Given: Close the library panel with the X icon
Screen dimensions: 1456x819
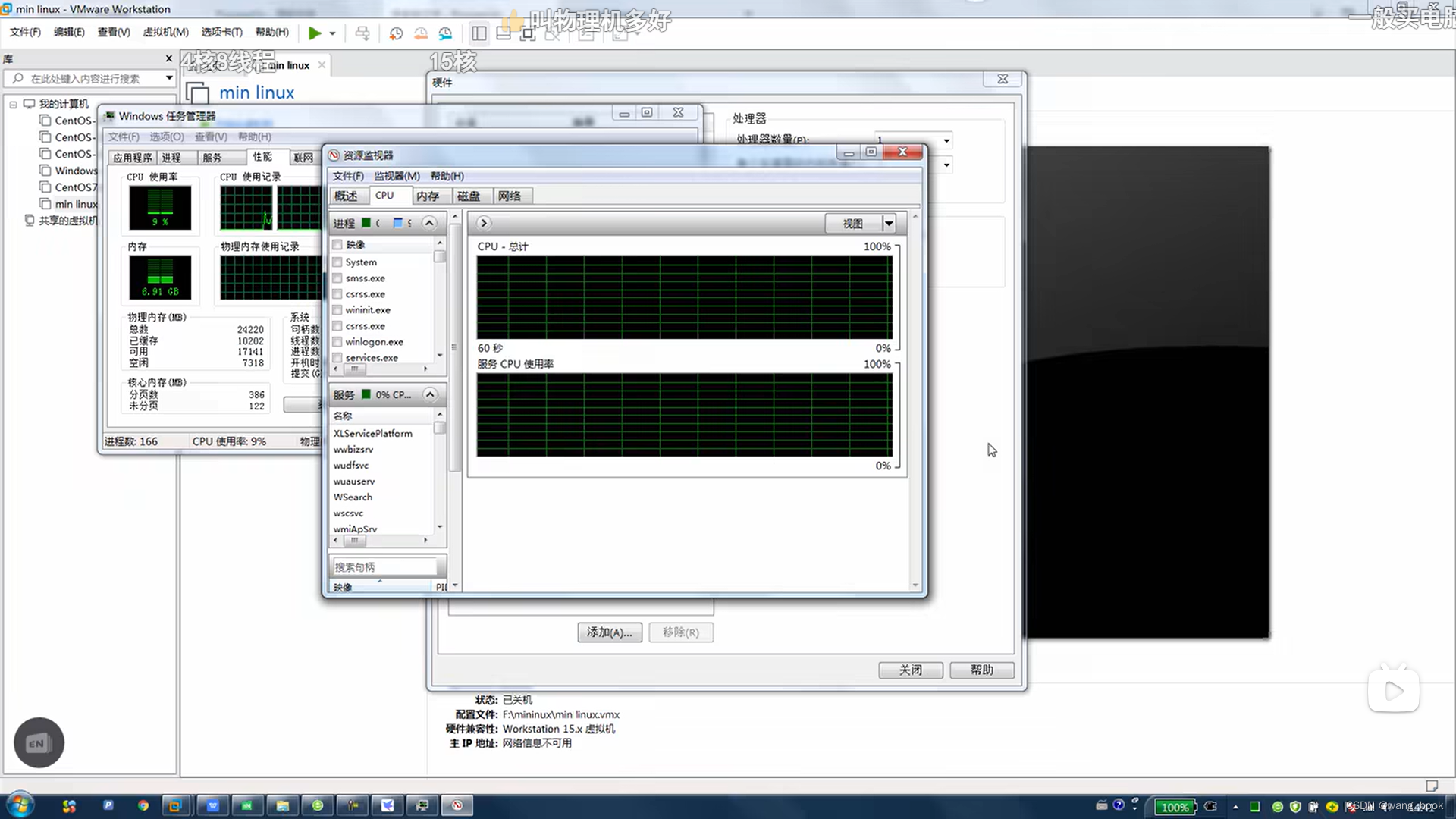Looking at the screenshot, I should tap(168, 58).
